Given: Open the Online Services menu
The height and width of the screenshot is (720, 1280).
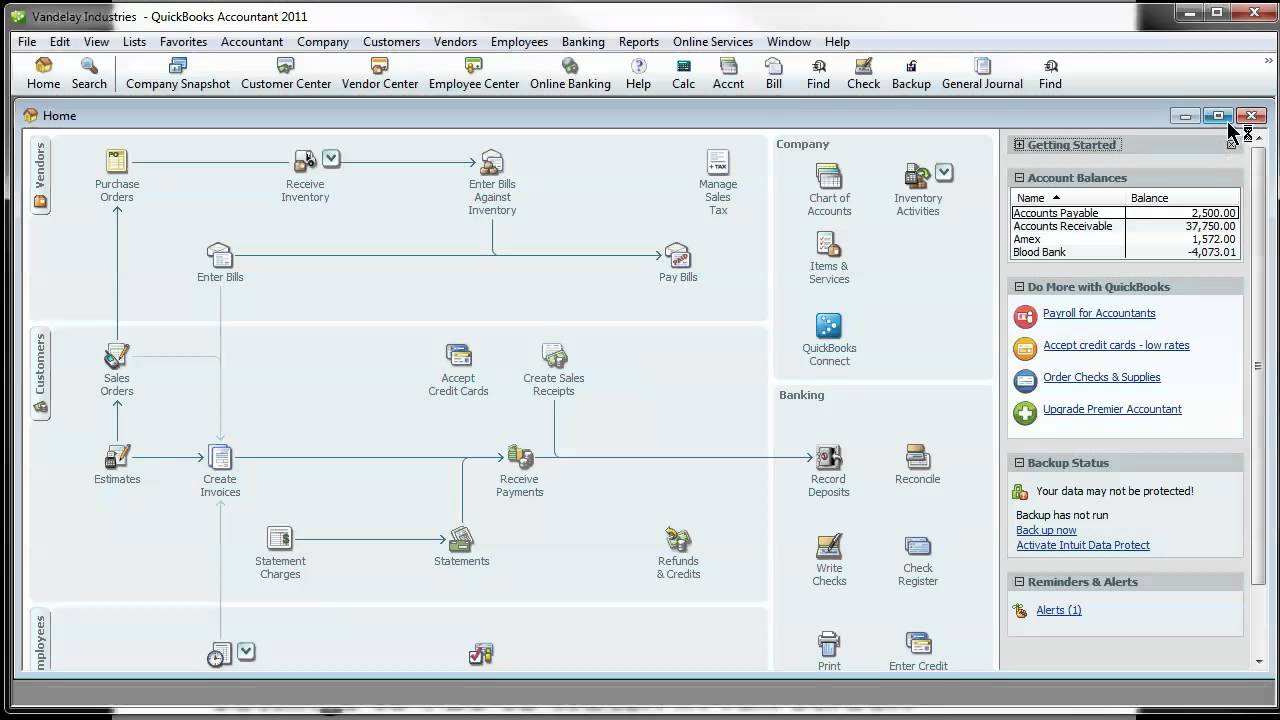Looking at the screenshot, I should click(713, 42).
